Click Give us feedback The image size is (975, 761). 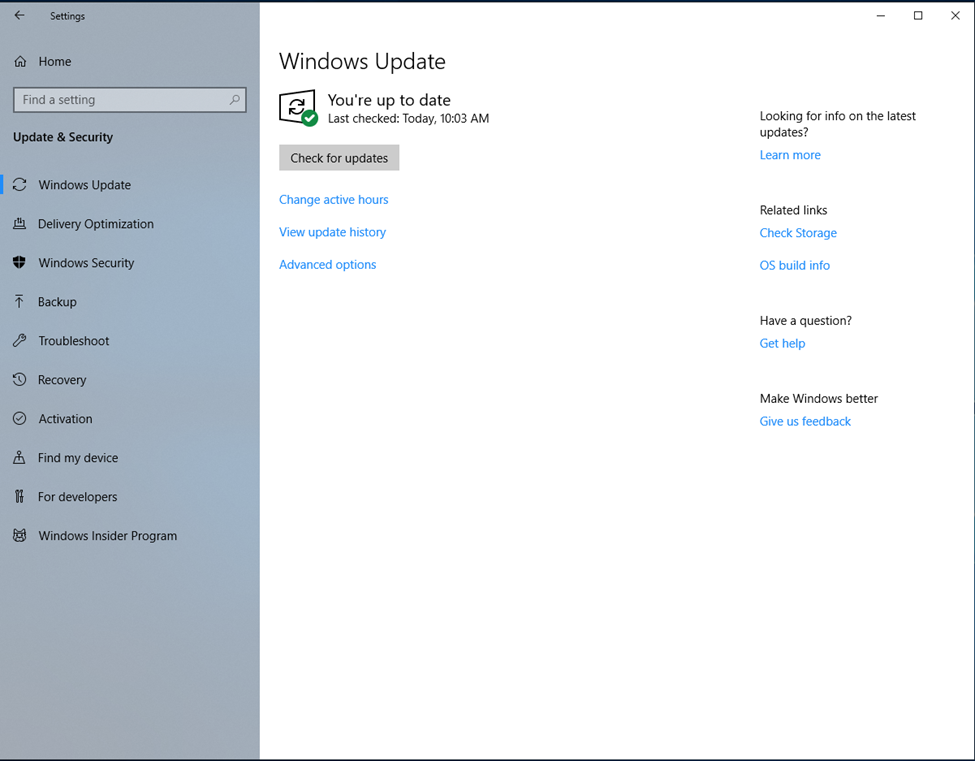click(805, 421)
